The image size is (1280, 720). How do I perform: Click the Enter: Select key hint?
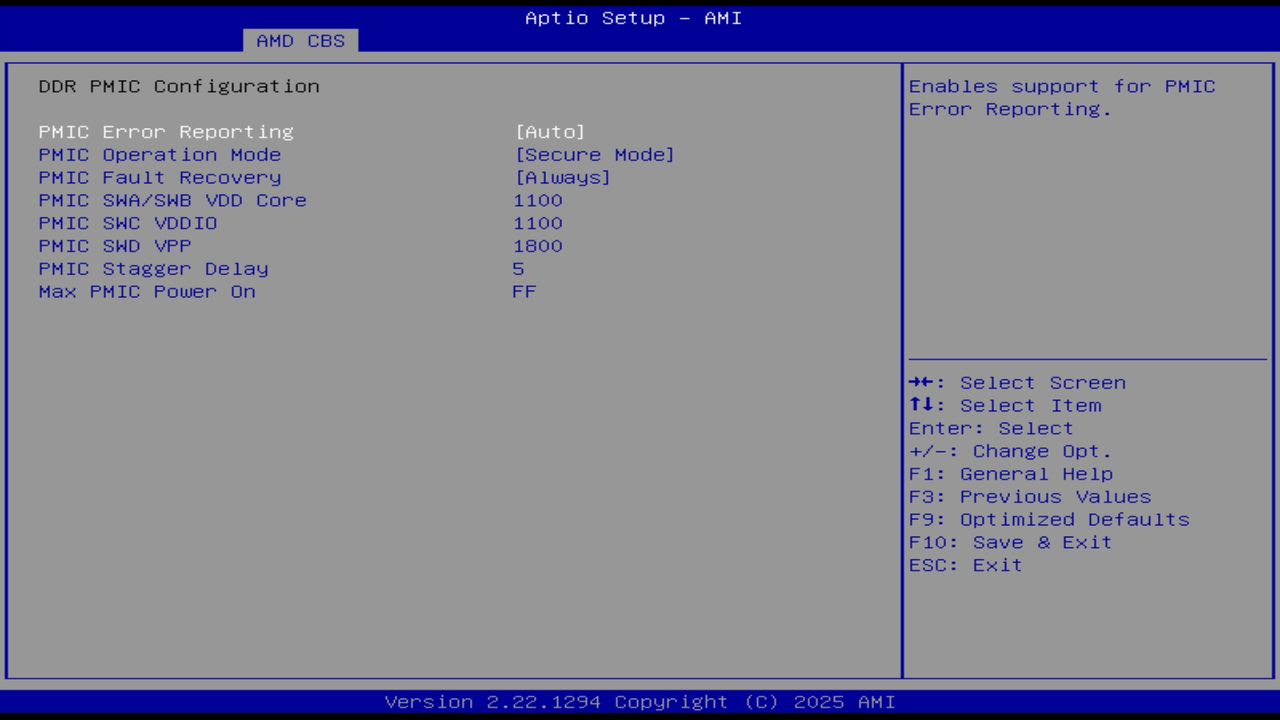(991, 428)
